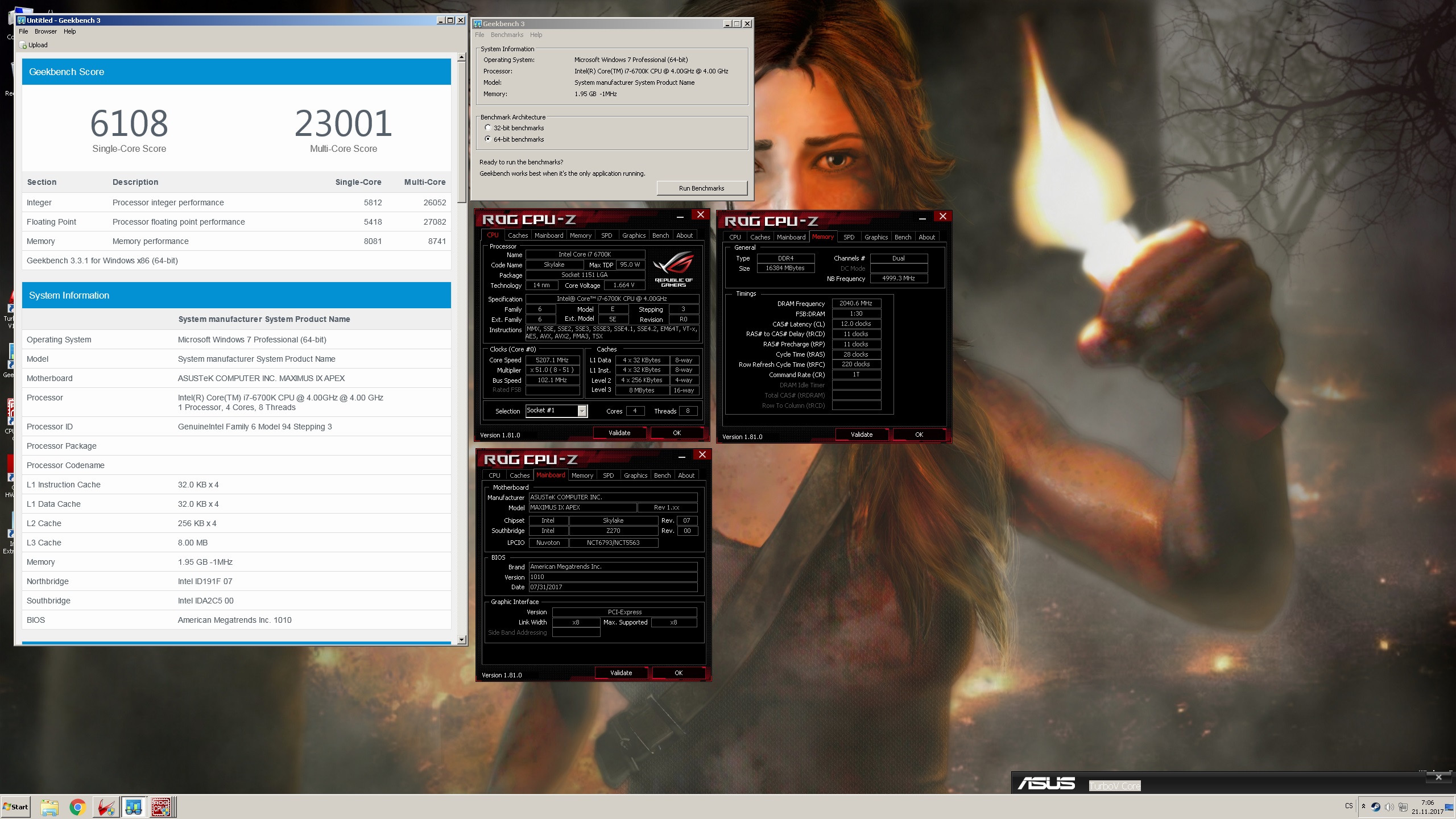
Task: Click the CS language indicator
Action: 1349,806
